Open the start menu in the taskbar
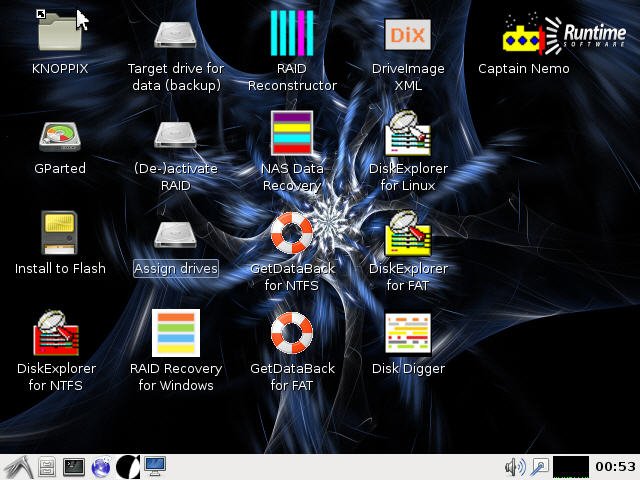Image resolution: width=640 pixels, height=480 pixels. (17, 466)
